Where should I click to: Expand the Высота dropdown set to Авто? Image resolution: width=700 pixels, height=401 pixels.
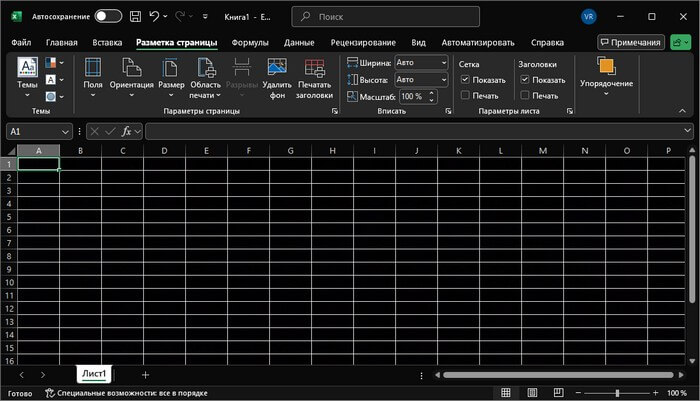[x=442, y=79]
